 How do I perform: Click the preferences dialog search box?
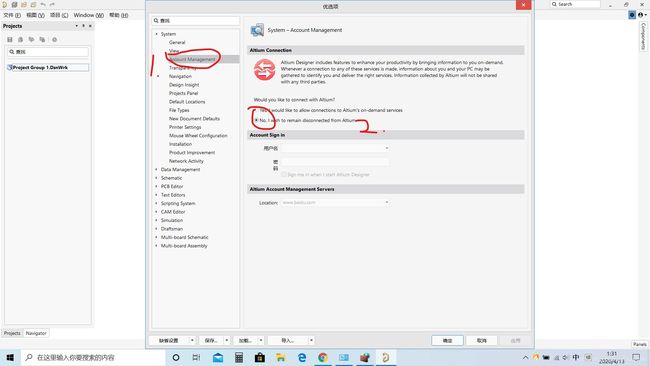coord(196,20)
